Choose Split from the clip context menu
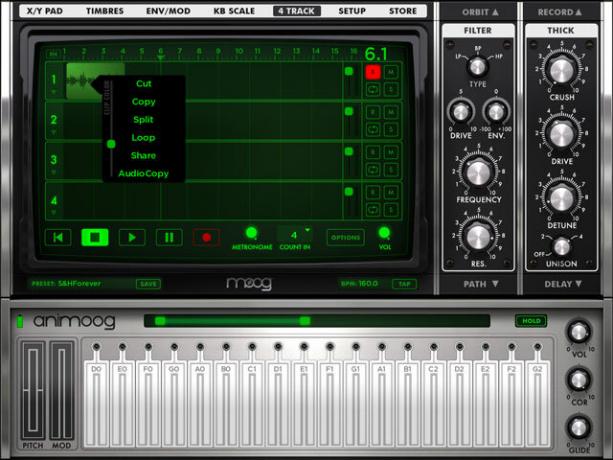Screen dimensions: 613x460 click(x=143, y=120)
